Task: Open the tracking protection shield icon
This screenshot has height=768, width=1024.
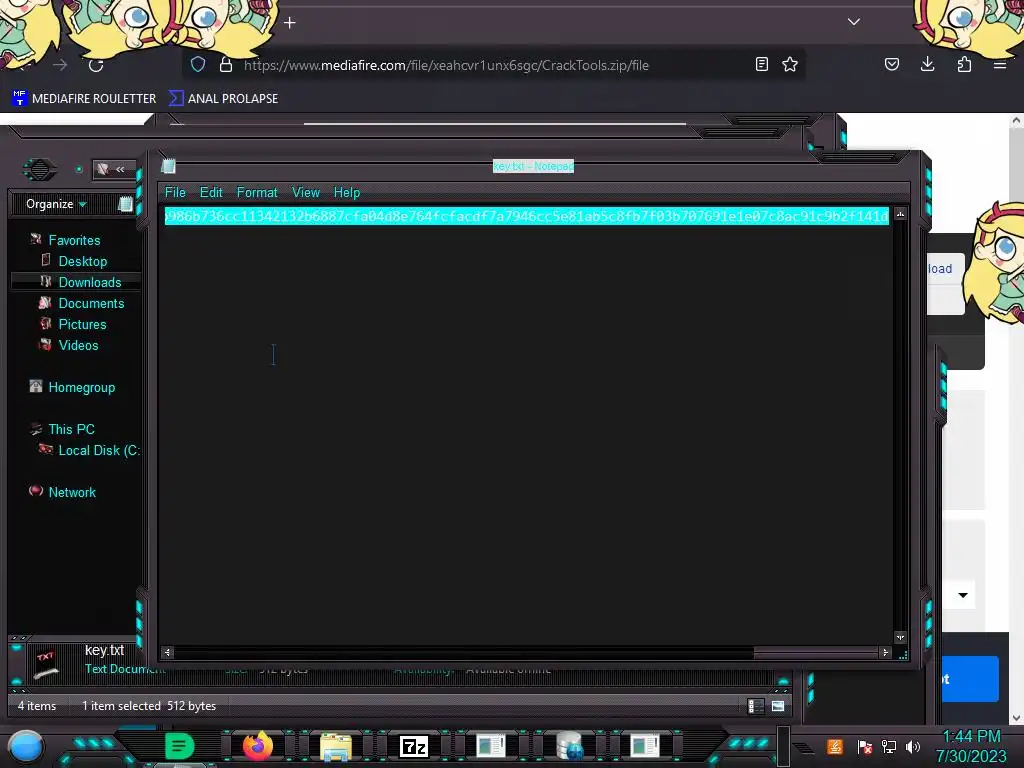Action: coord(198,64)
